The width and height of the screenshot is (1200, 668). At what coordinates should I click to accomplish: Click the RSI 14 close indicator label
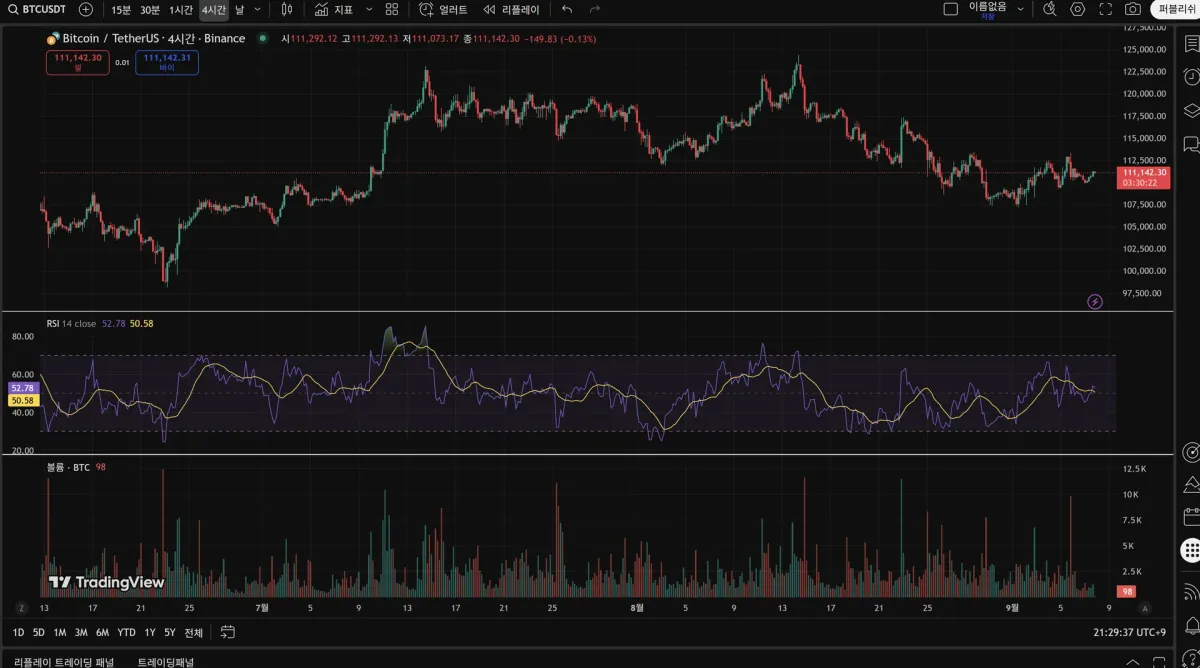point(71,323)
